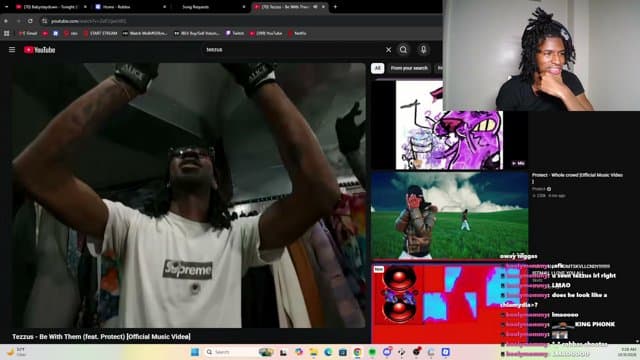Go back using the browser back arrow

tap(6, 21)
